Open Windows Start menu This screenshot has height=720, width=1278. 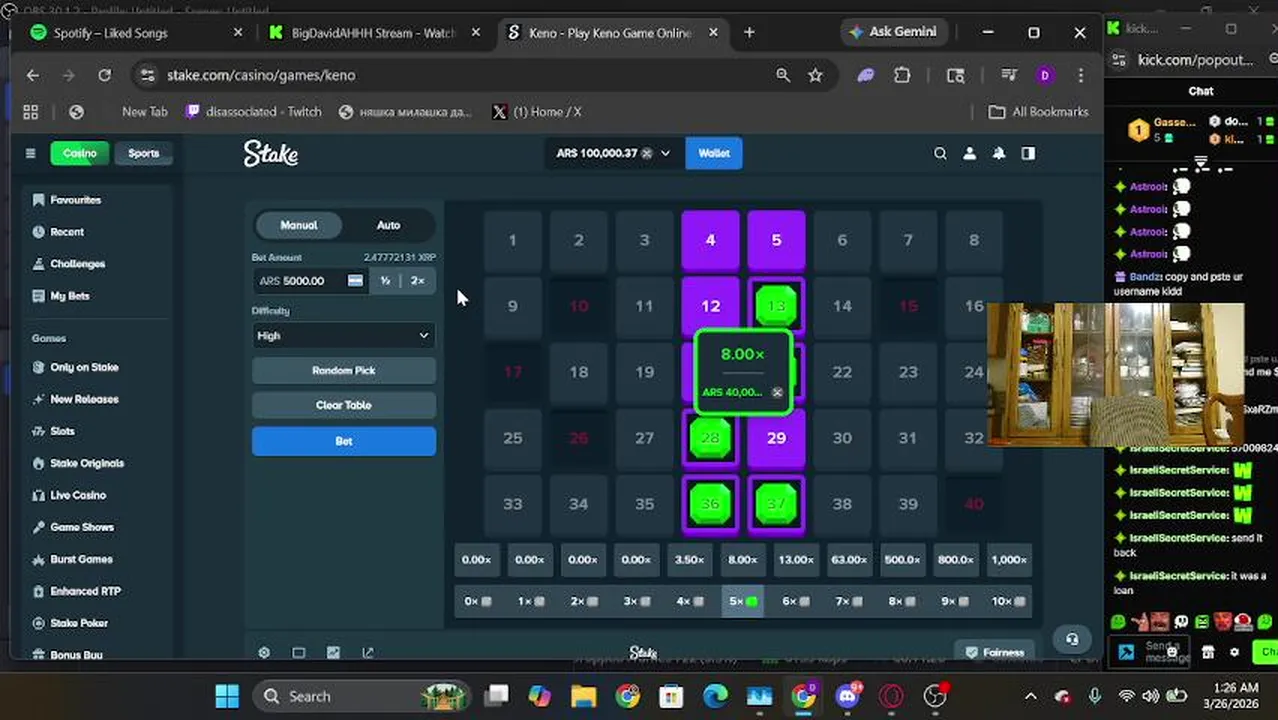click(227, 696)
